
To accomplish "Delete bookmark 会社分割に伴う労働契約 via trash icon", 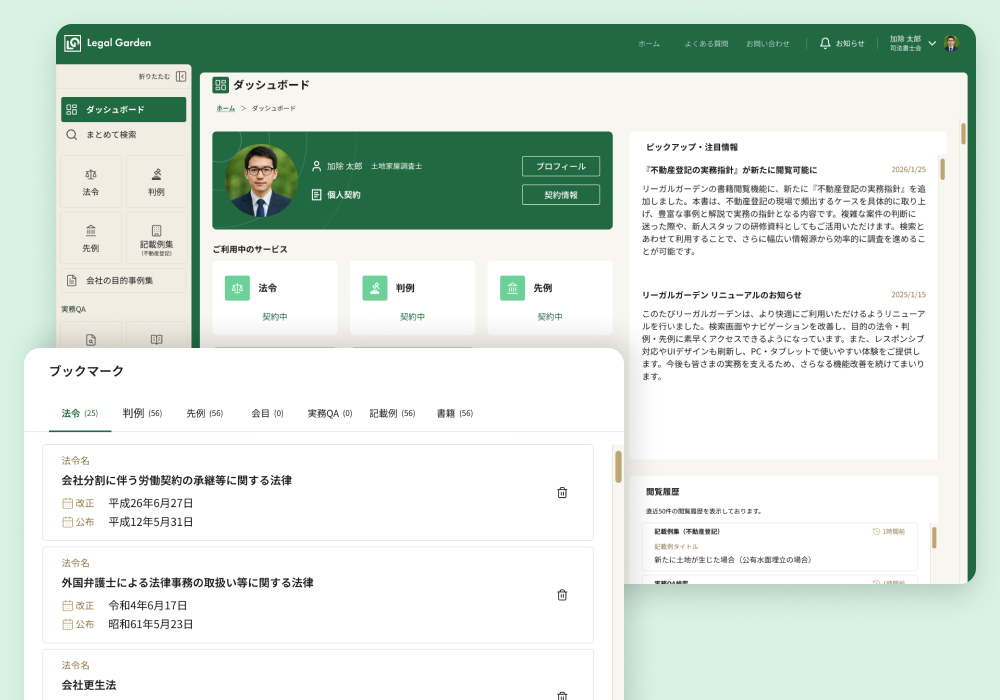I will pos(562,493).
